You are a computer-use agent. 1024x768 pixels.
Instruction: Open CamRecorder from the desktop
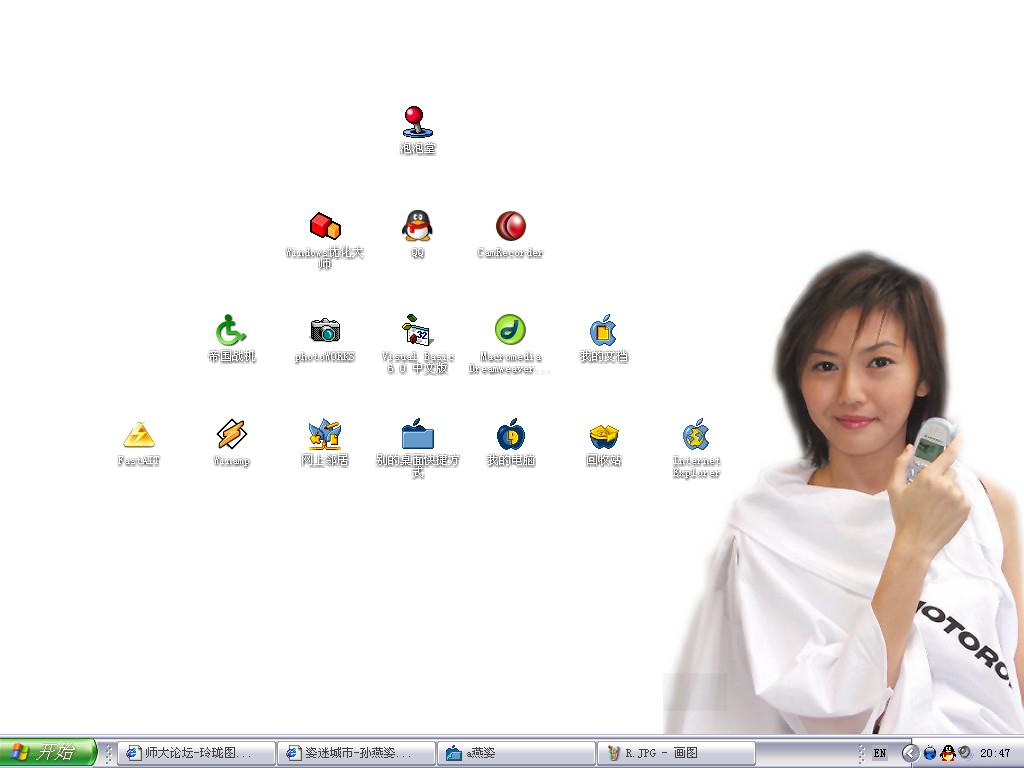point(510,227)
